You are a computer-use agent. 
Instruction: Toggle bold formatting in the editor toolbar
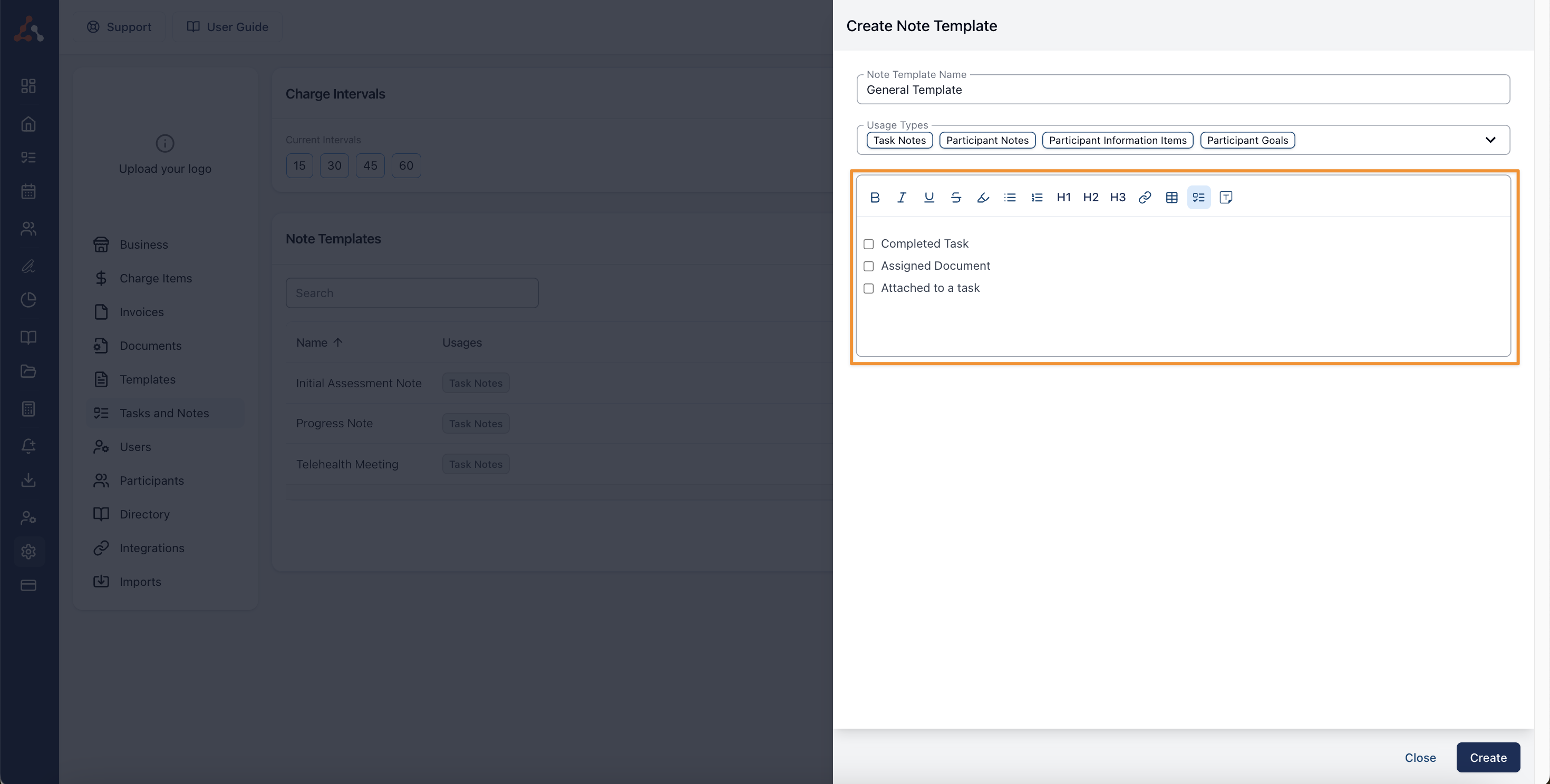pos(875,197)
